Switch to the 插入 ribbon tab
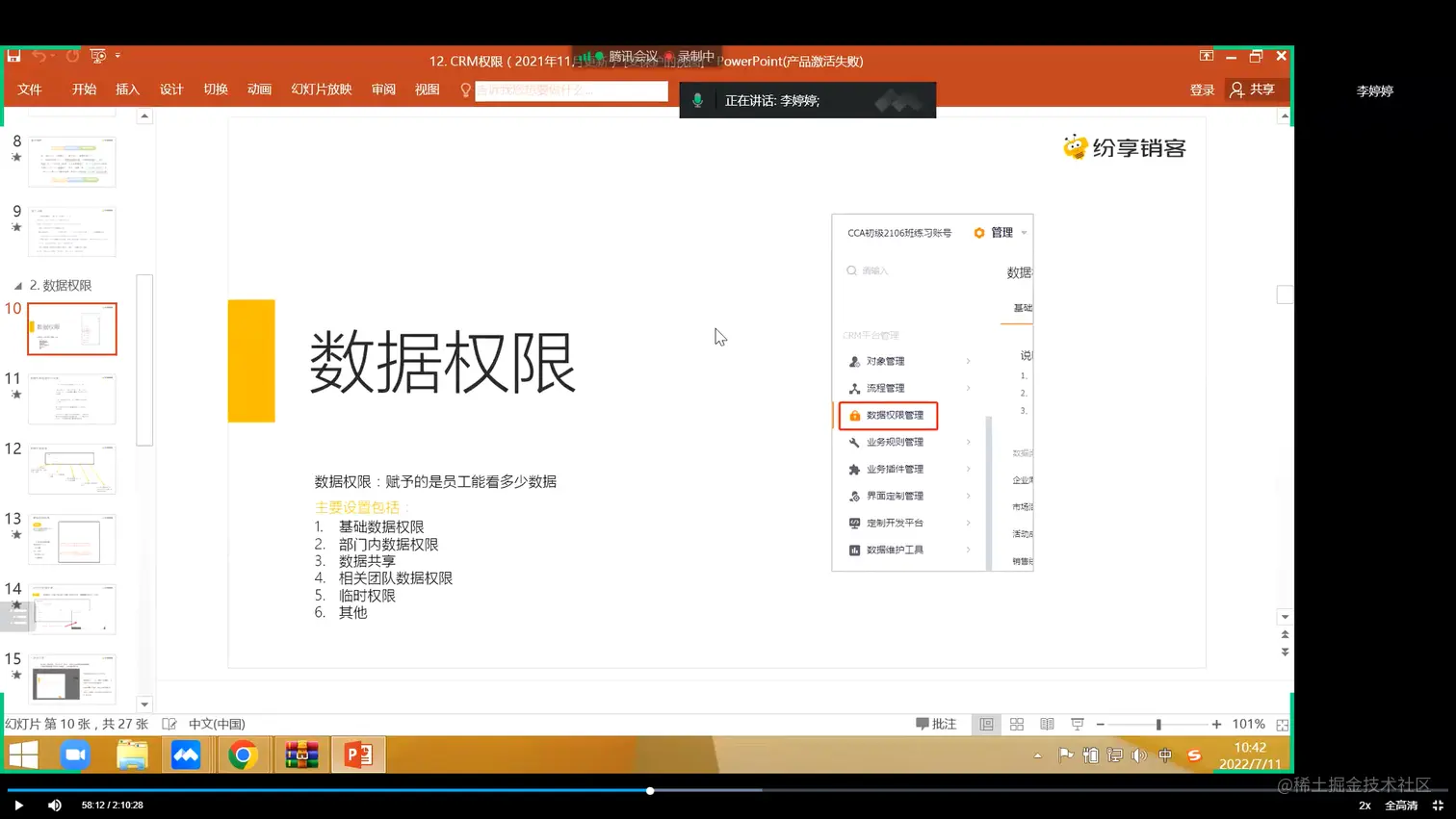The image size is (1456, 819). [x=127, y=90]
